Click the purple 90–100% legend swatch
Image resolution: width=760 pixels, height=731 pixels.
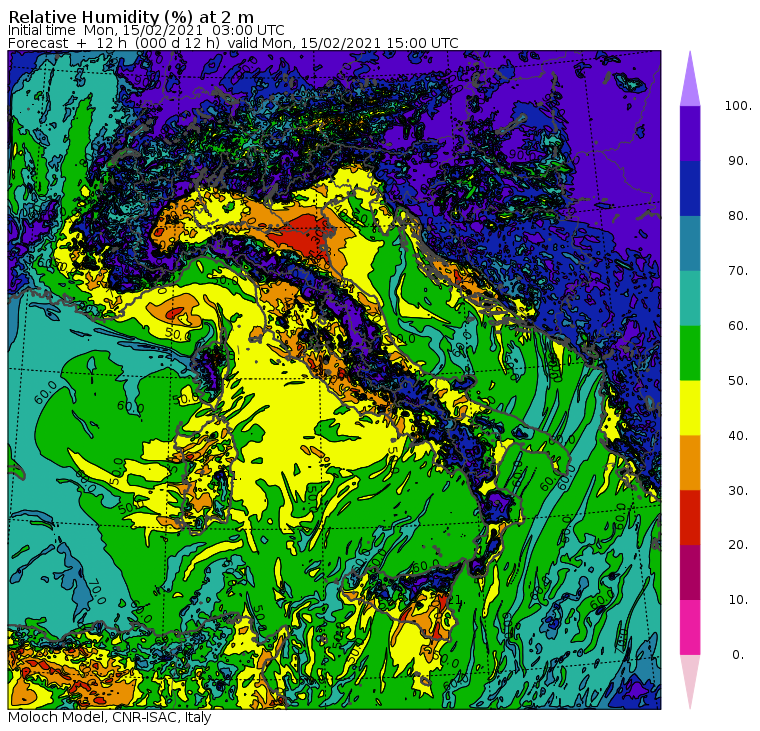(690, 133)
